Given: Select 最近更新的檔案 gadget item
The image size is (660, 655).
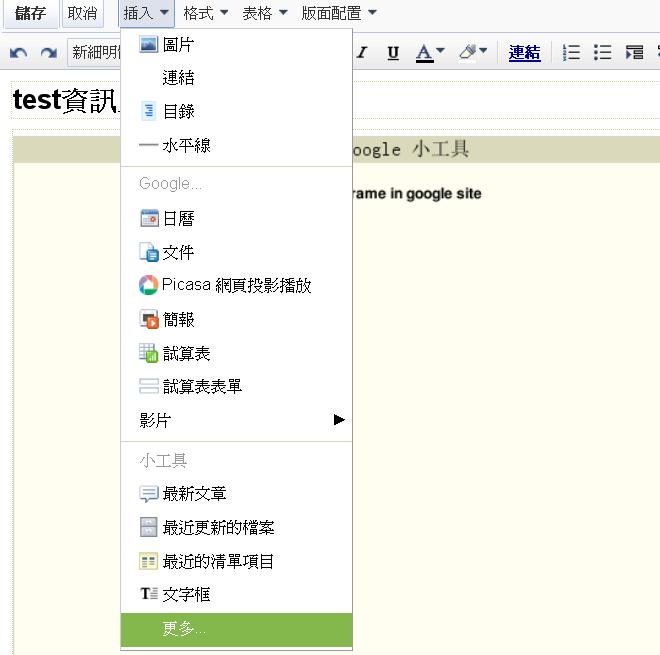Looking at the screenshot, I should point(236,527).
